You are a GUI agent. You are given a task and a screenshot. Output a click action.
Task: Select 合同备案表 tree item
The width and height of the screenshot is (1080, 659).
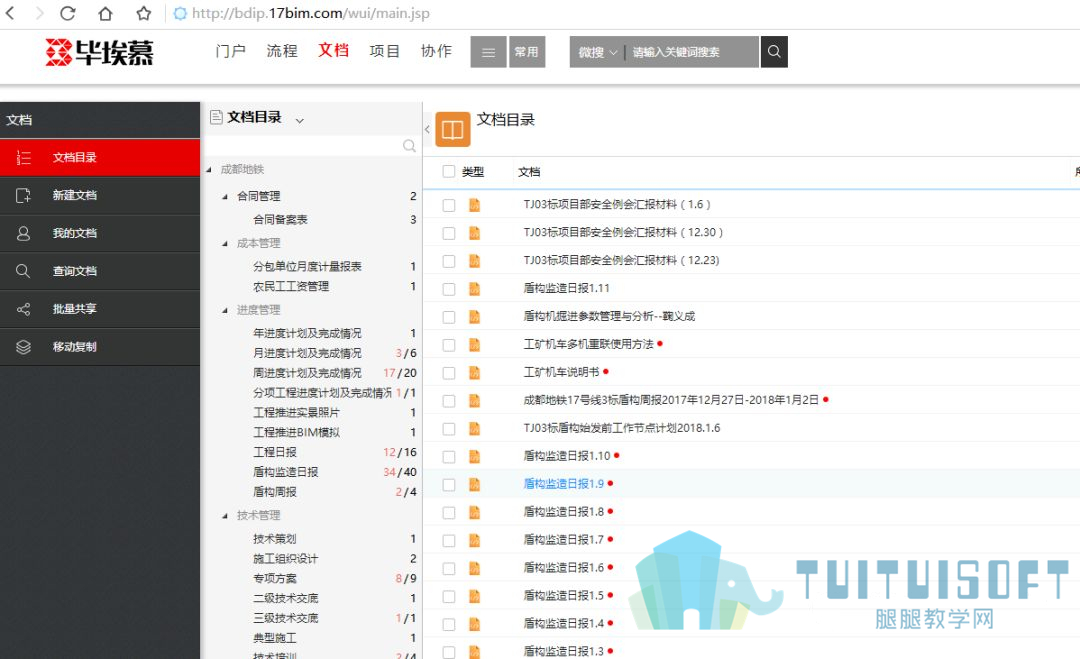tap(280, 220)
